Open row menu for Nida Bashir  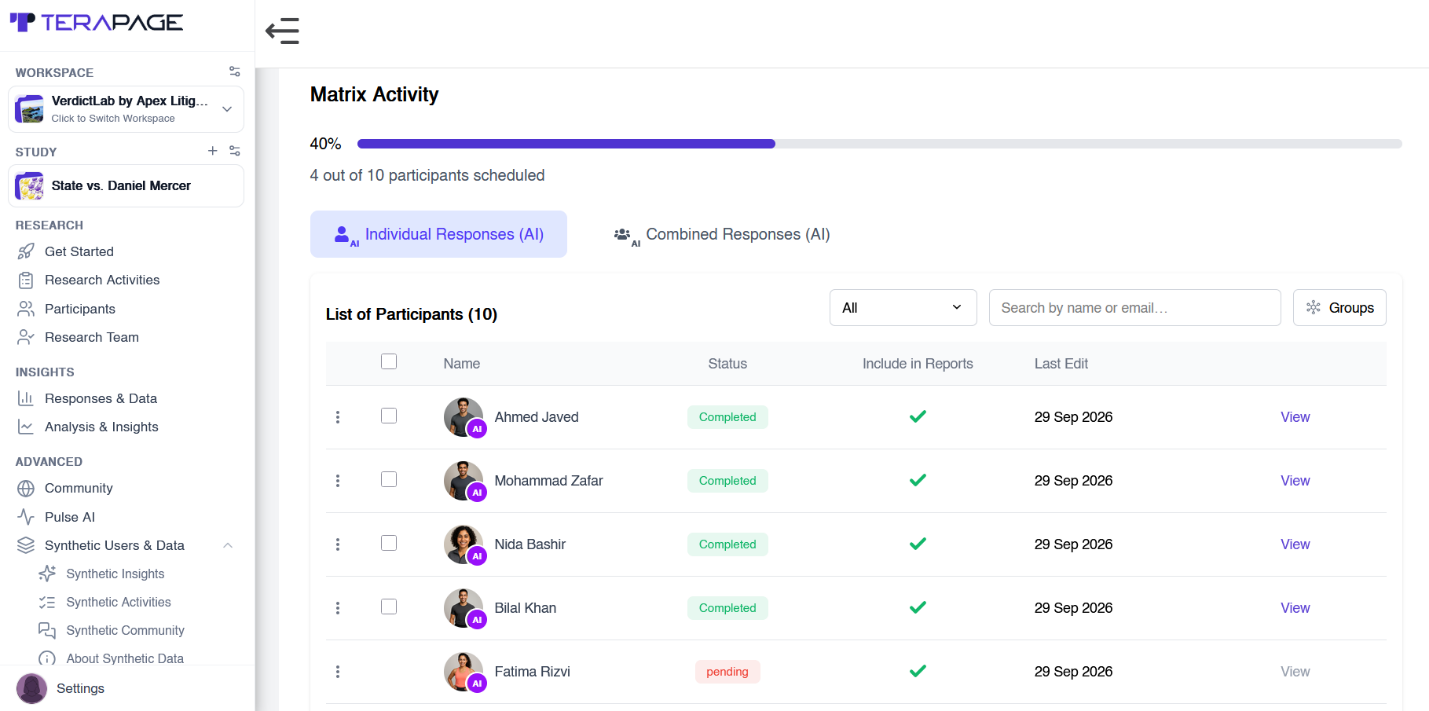338,544
